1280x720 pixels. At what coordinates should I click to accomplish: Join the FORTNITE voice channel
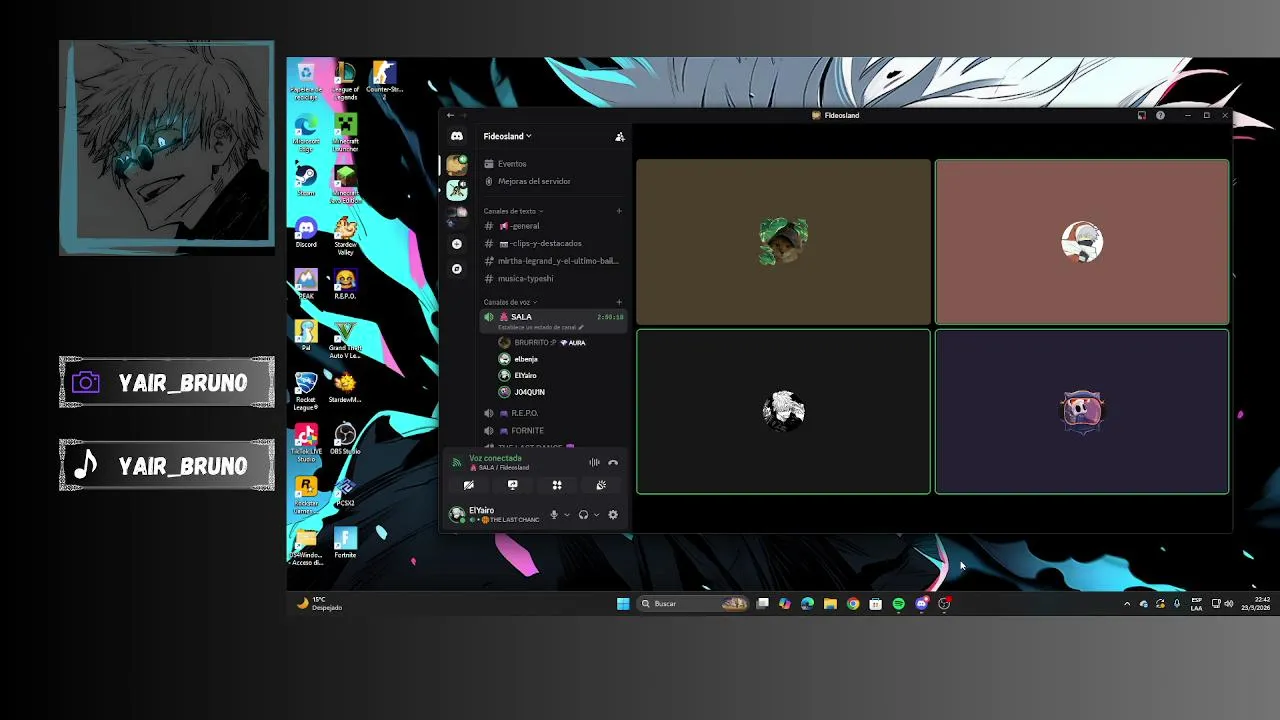(x=552, y=431)
